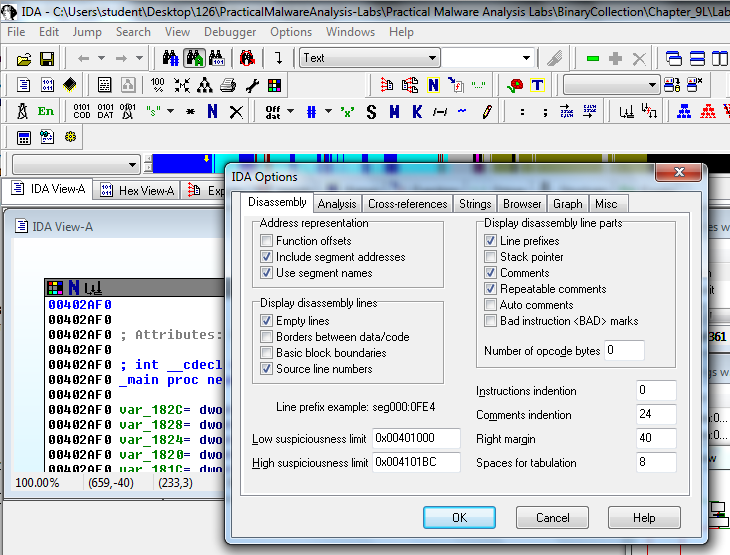Click the black X undefine icon
730x555 pixels.
(237, 112)
